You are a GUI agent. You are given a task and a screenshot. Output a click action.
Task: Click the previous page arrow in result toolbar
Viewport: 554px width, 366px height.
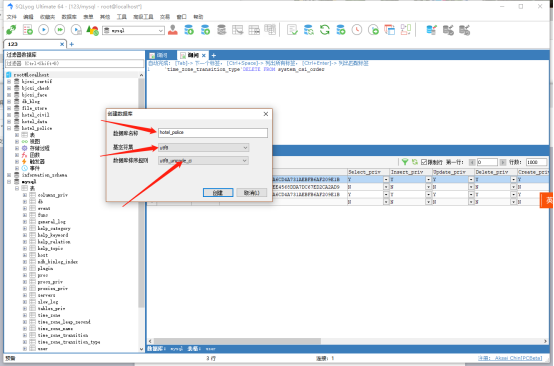point(472,162)
